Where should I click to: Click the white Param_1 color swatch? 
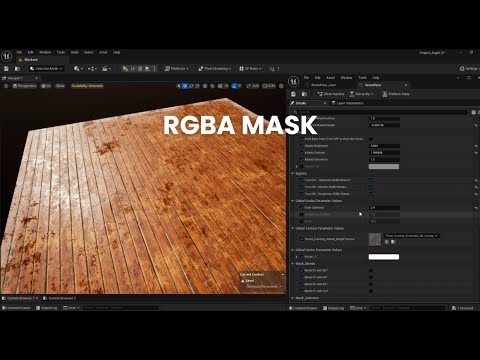pos(384,257)
